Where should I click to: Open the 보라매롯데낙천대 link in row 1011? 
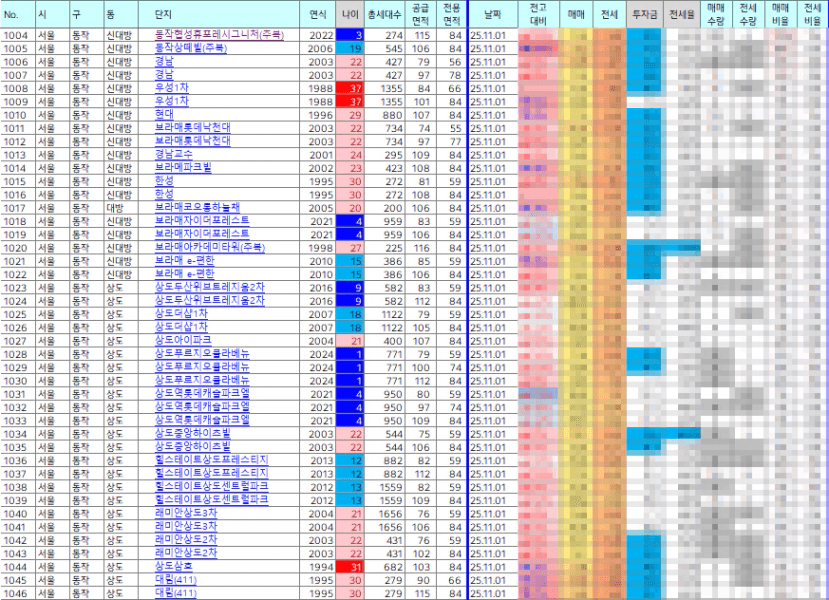[192, 128]
